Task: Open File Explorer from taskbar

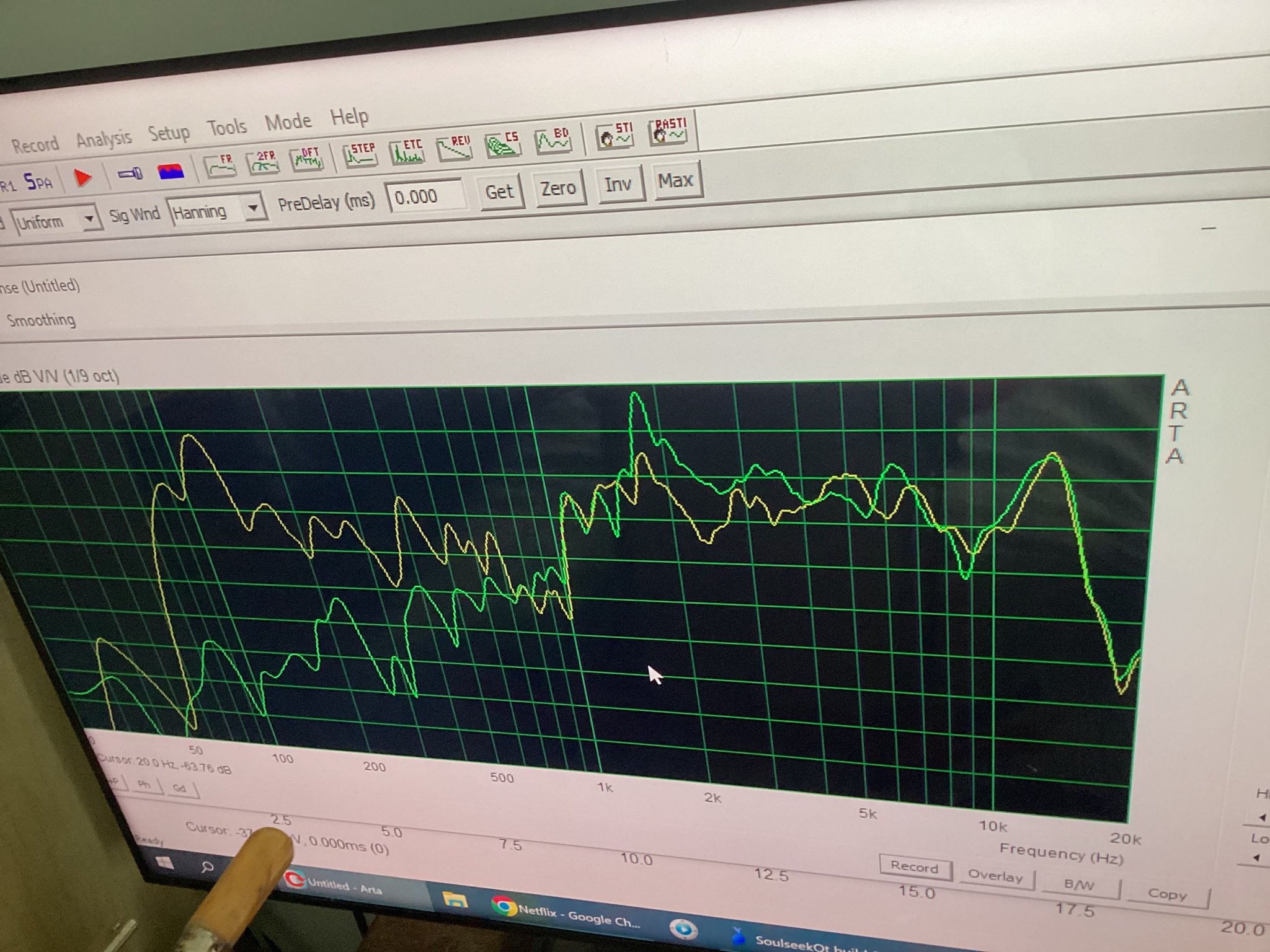Action: [455, 899]
